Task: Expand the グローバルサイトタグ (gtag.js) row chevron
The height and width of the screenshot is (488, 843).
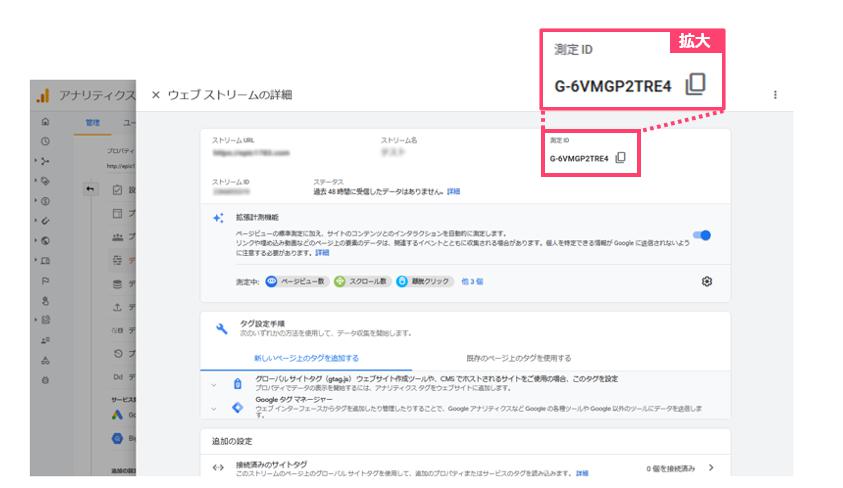Action: [214, 385]
